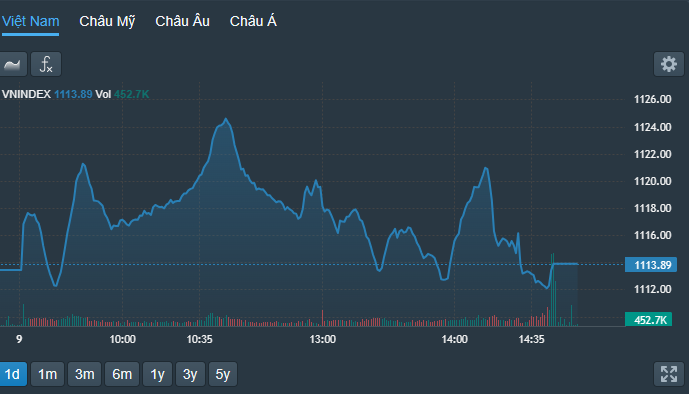689x394 pixels.
Task: Click the 13:00 time axis label
Action: tap(323, 340)
